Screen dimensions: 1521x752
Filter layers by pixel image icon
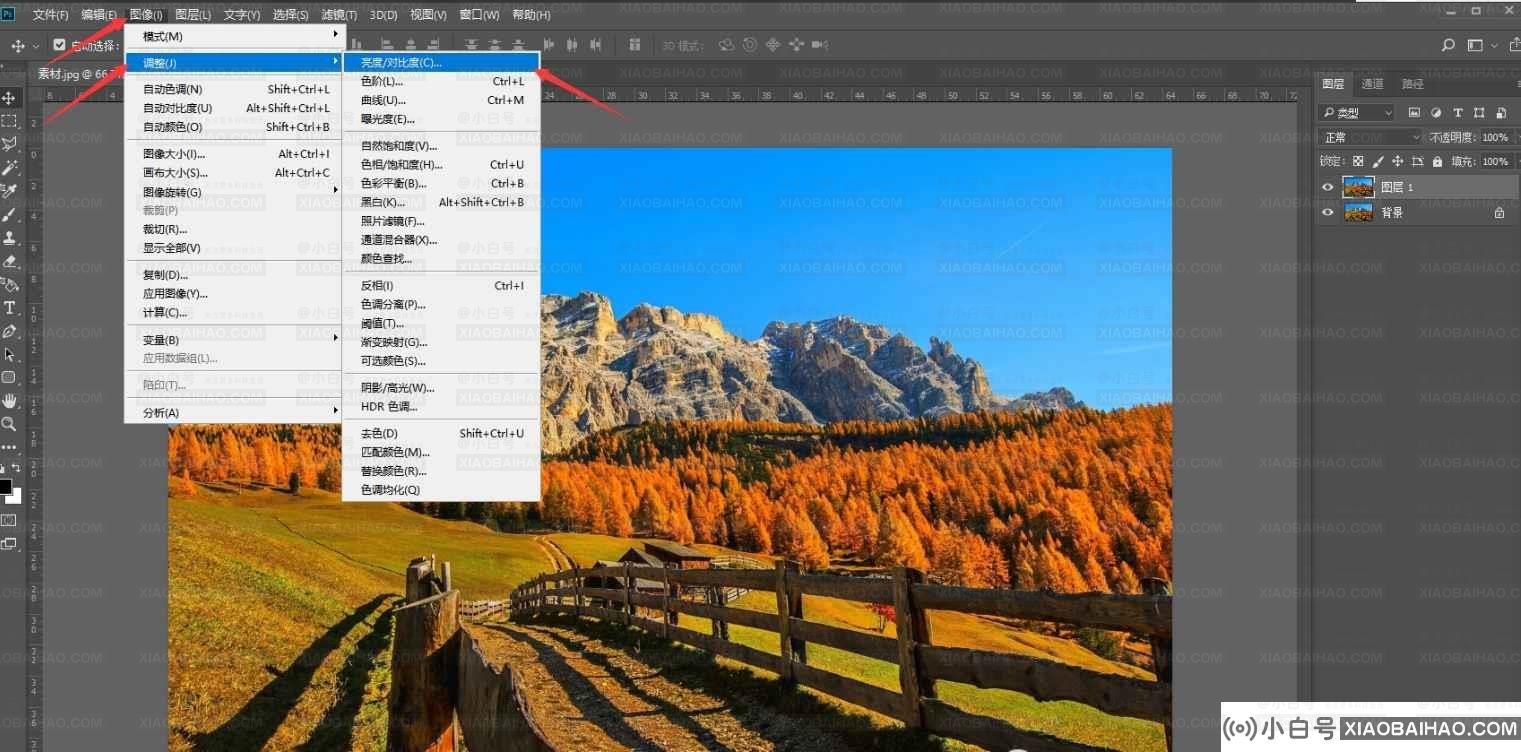(1414, 113)
